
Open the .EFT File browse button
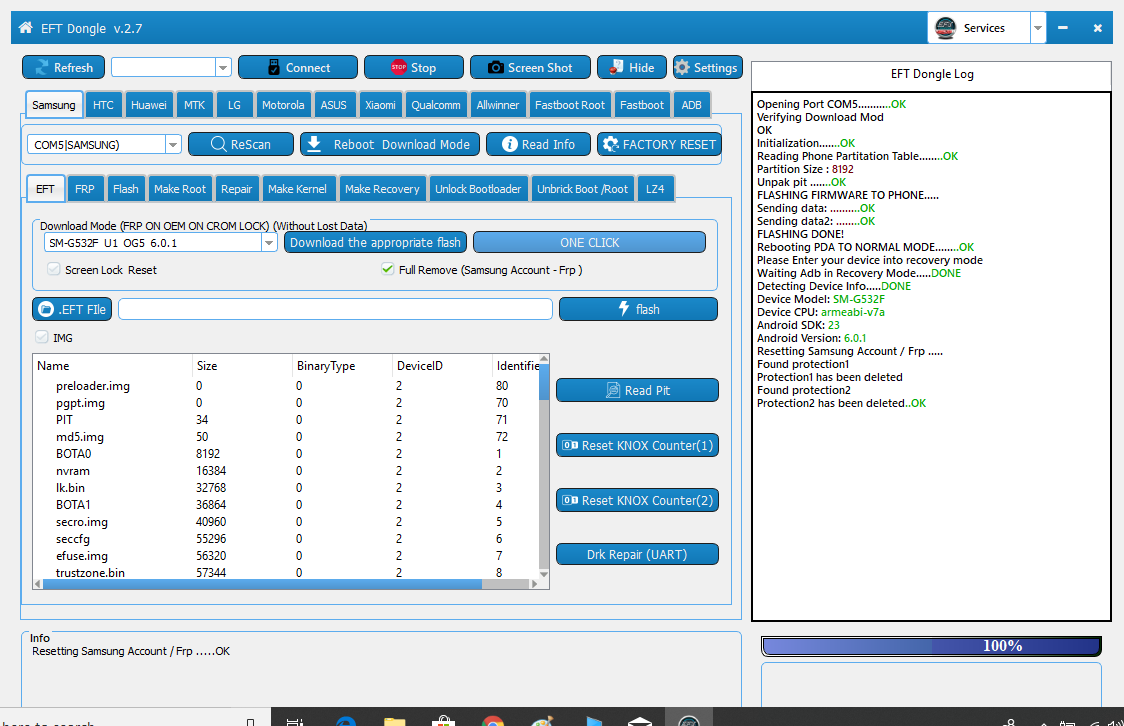tap(72, 309)
